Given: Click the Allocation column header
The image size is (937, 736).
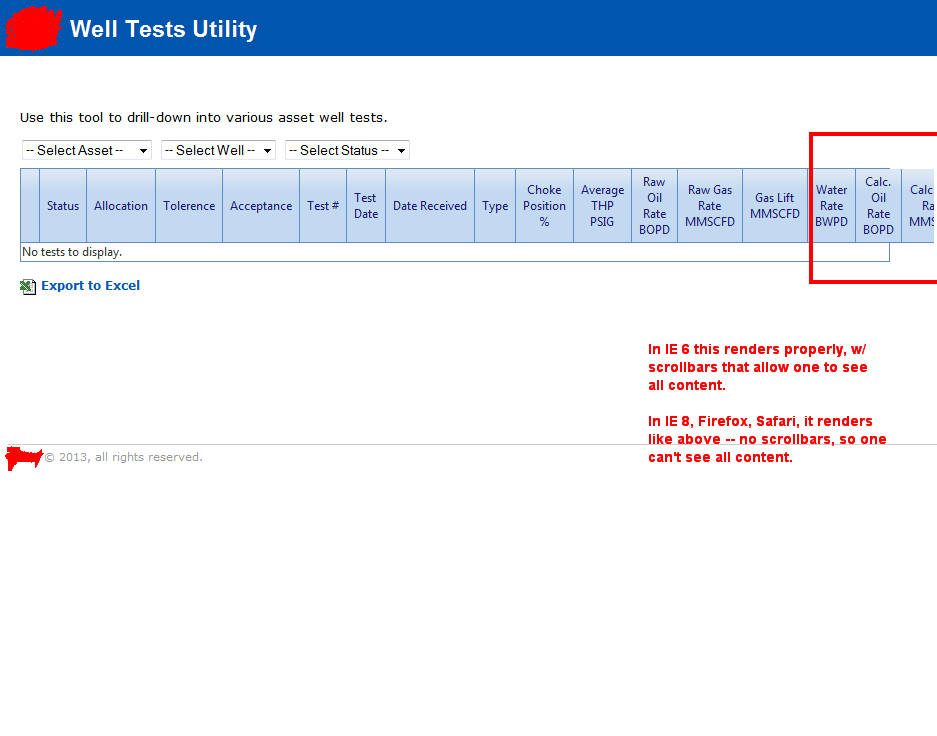Looking at the screenshot, I should [x=121, y=206].
